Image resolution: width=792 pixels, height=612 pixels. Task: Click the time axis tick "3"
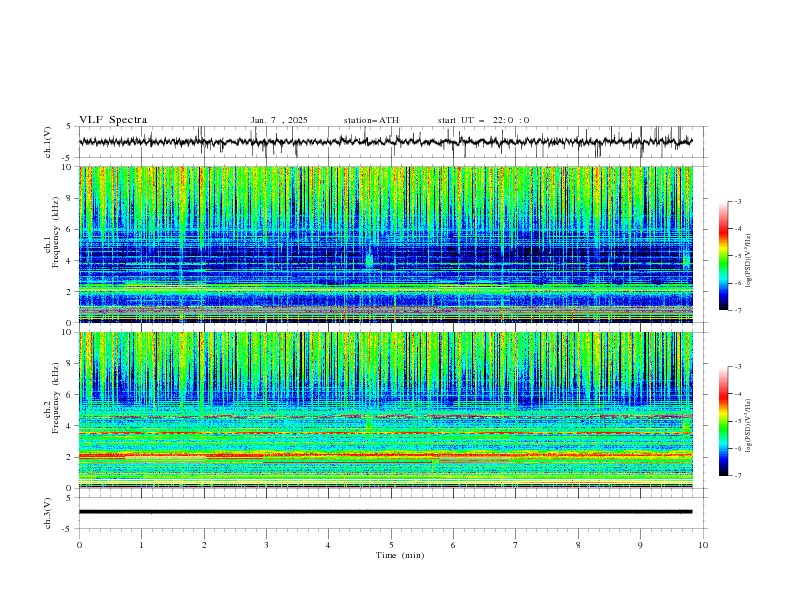266,545
